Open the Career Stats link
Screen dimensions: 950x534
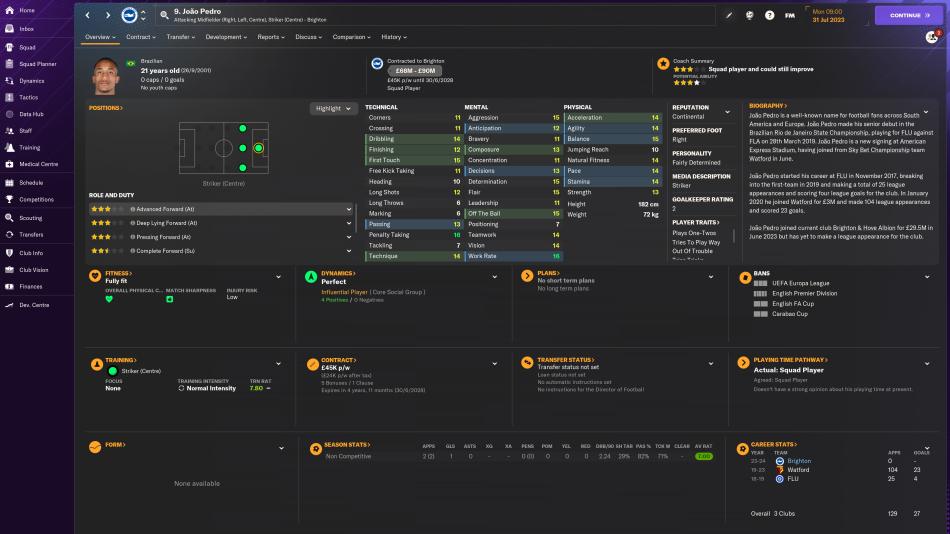[774, 444]
